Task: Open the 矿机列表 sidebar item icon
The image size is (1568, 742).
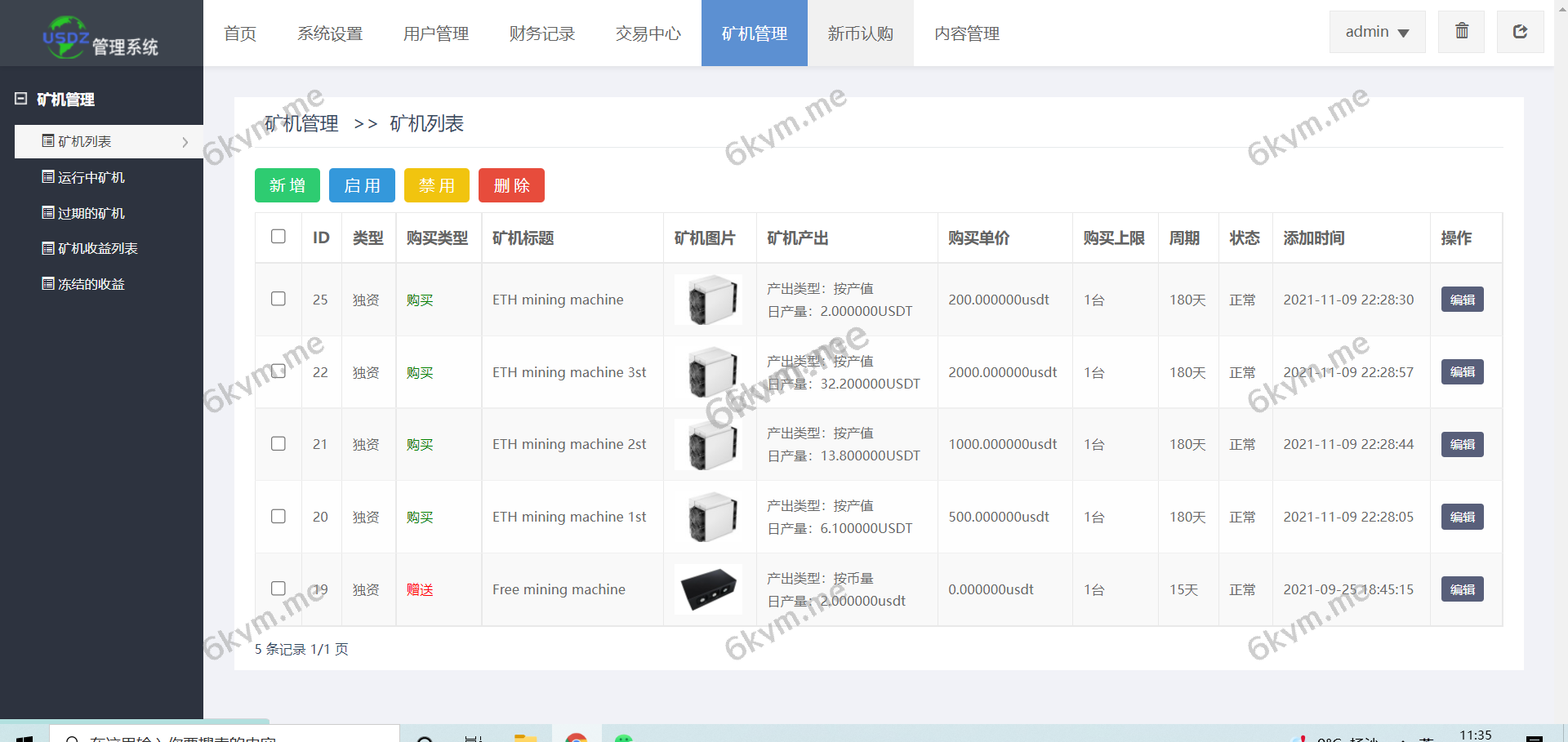Action: coord(47,141)
